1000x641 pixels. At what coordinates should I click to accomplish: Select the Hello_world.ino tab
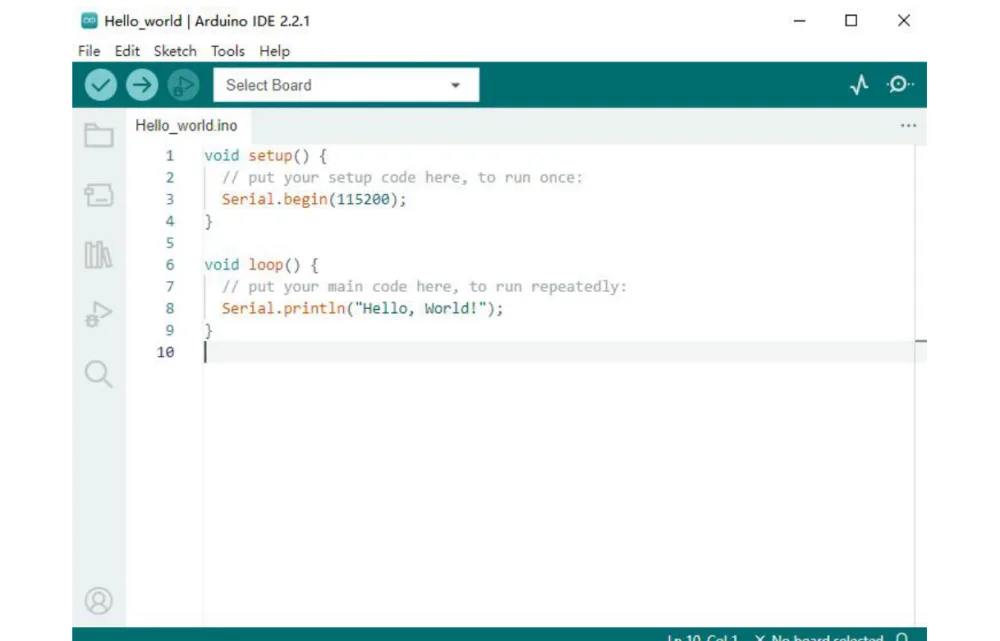[186, 126]
